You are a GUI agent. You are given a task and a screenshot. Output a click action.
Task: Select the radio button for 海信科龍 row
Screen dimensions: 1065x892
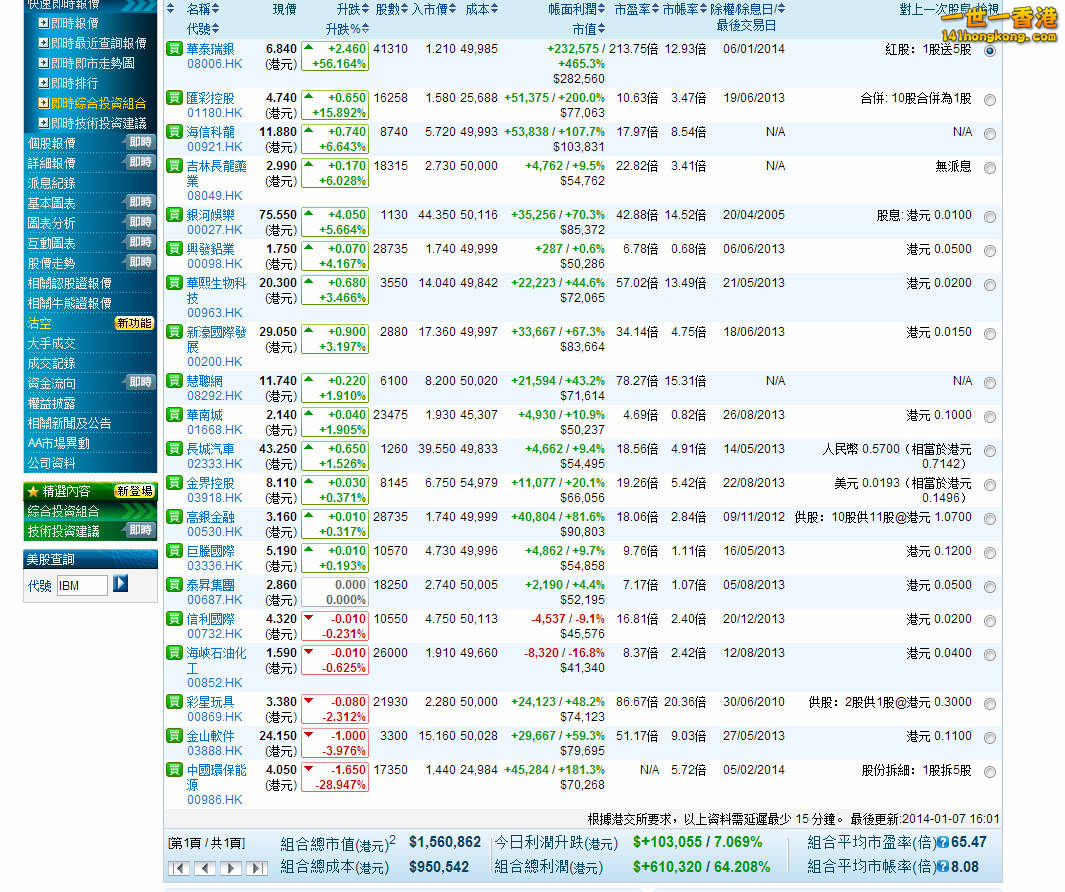[x=990, y=134]
